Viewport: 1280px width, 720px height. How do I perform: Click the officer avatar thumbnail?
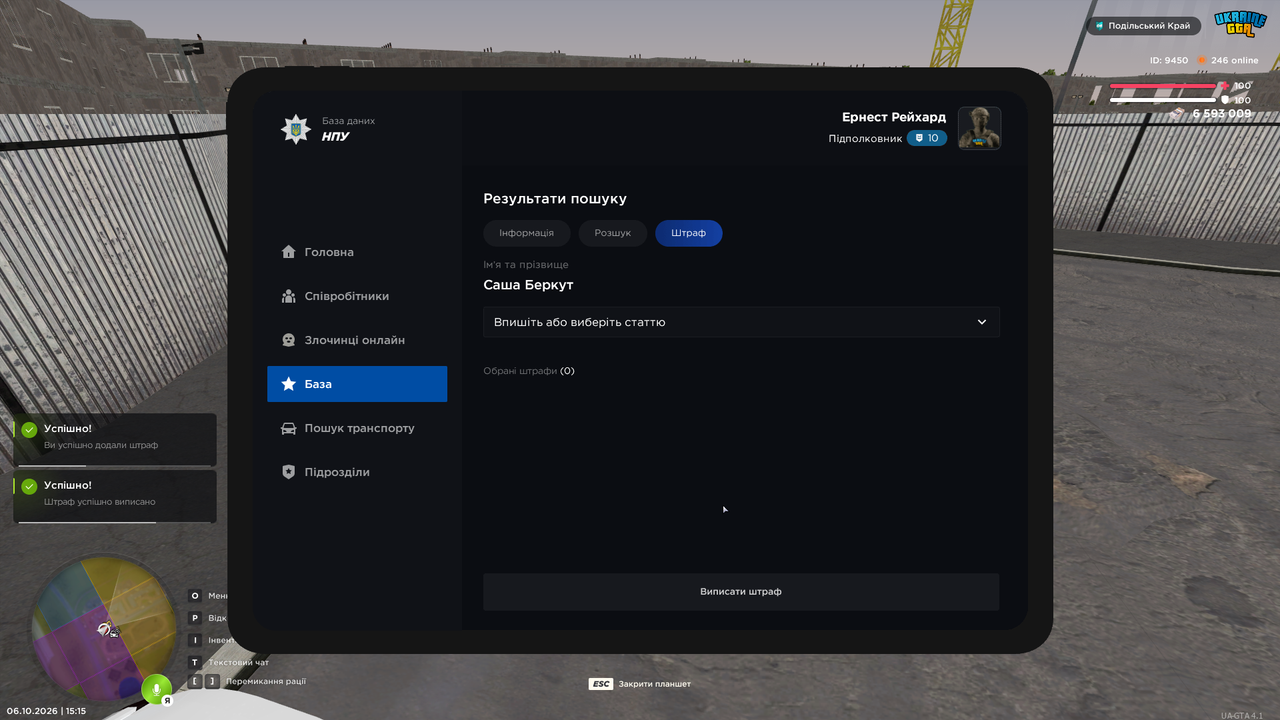(979, 128)
